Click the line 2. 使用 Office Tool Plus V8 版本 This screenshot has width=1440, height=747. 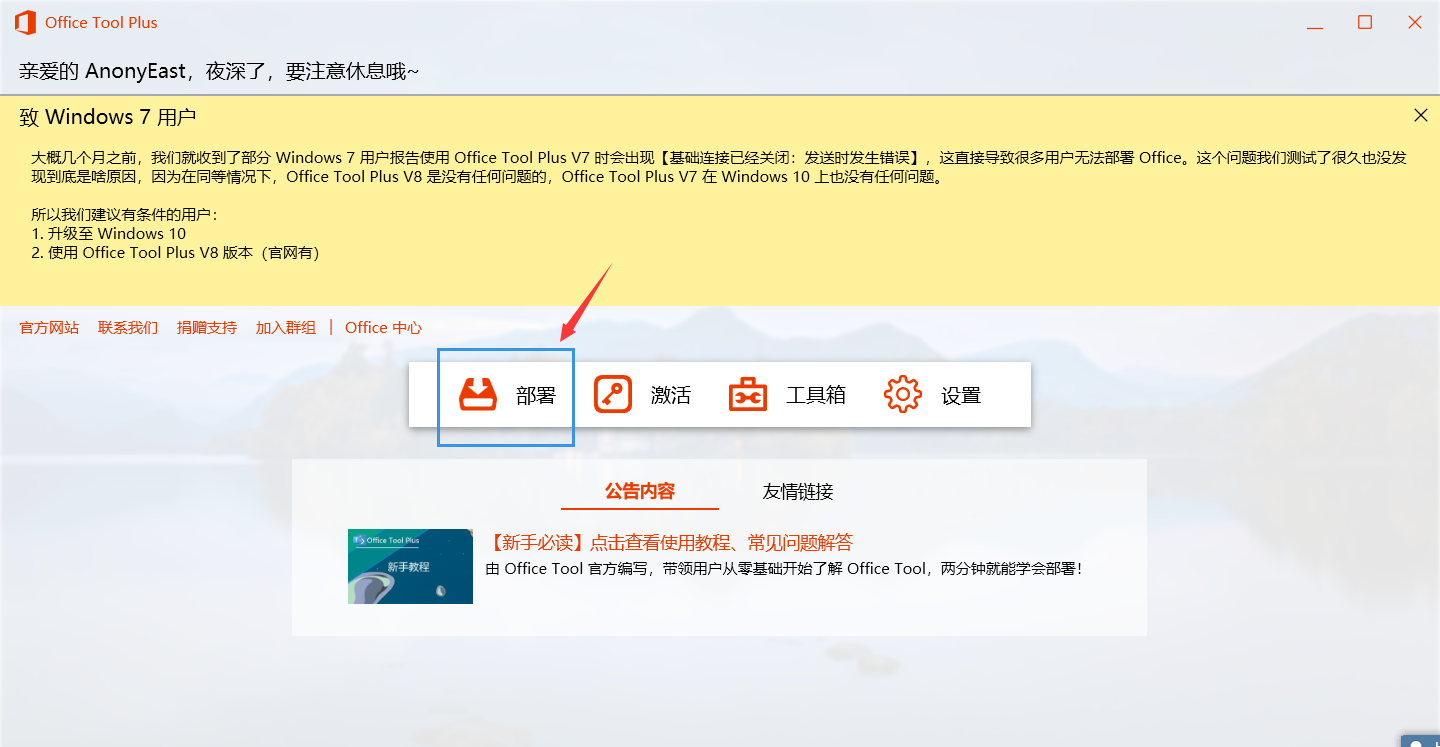[175, 253]
